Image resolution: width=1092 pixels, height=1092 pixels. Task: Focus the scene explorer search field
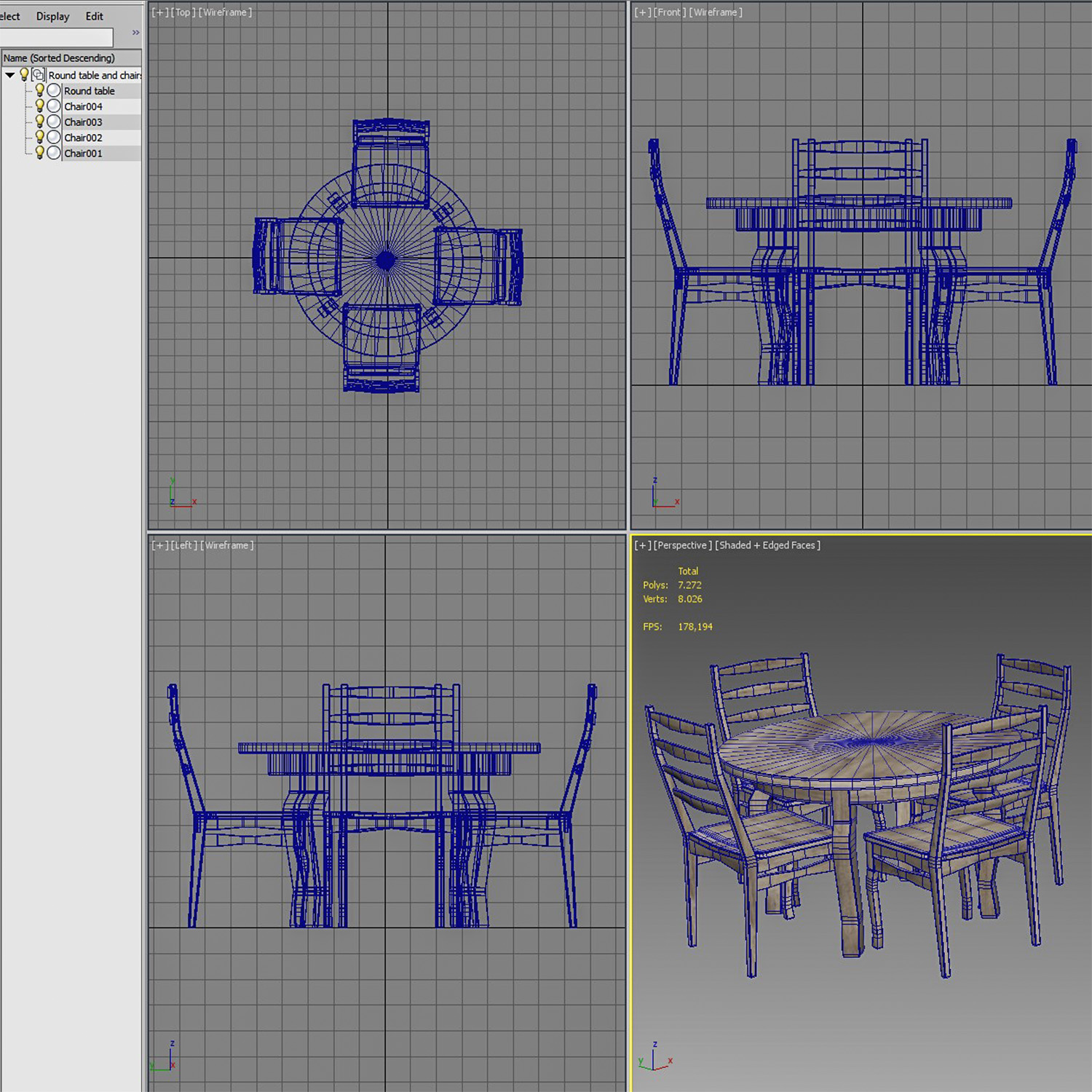click(57, 36)
